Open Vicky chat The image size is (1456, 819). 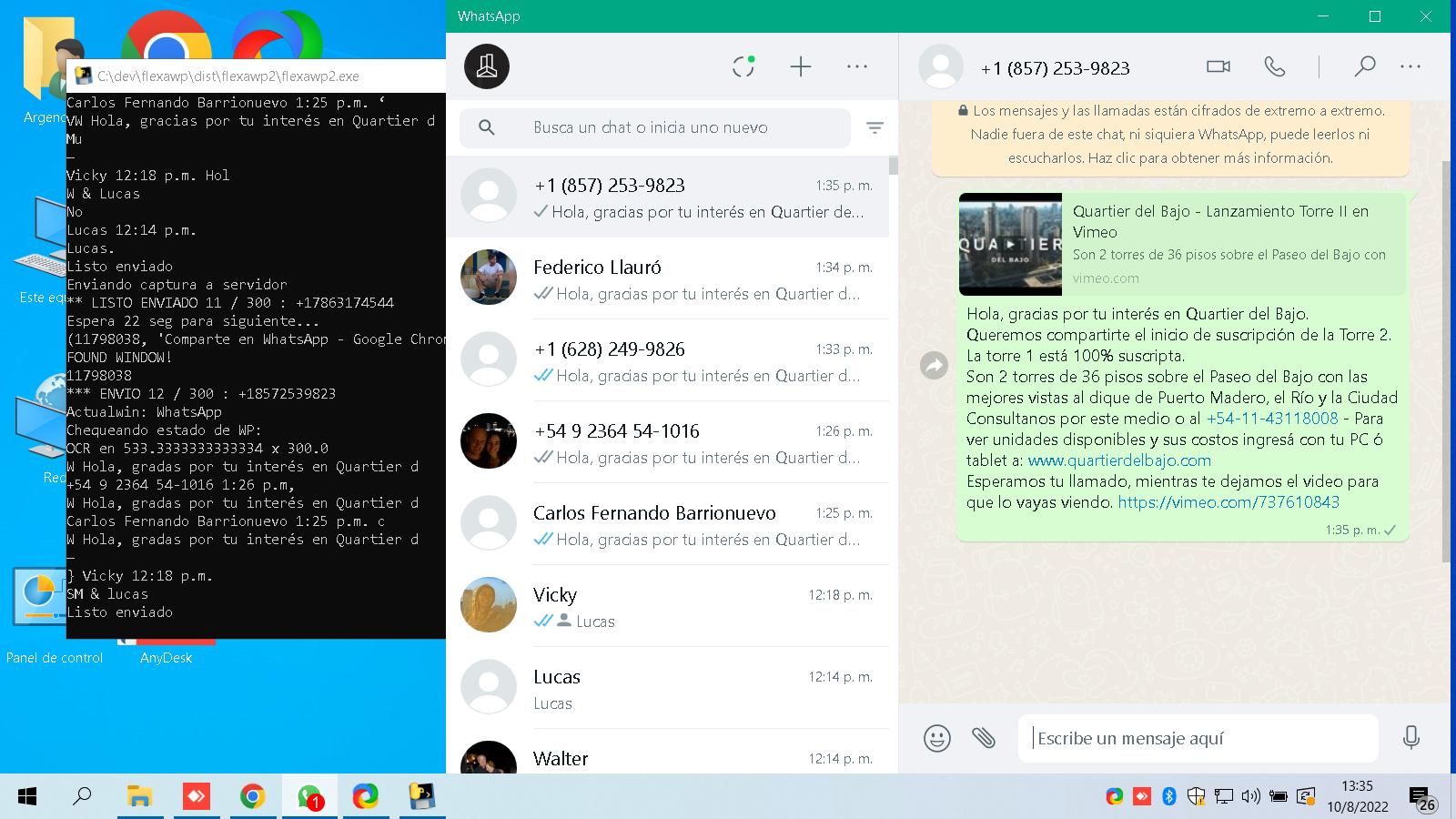(x=667, y=606)
